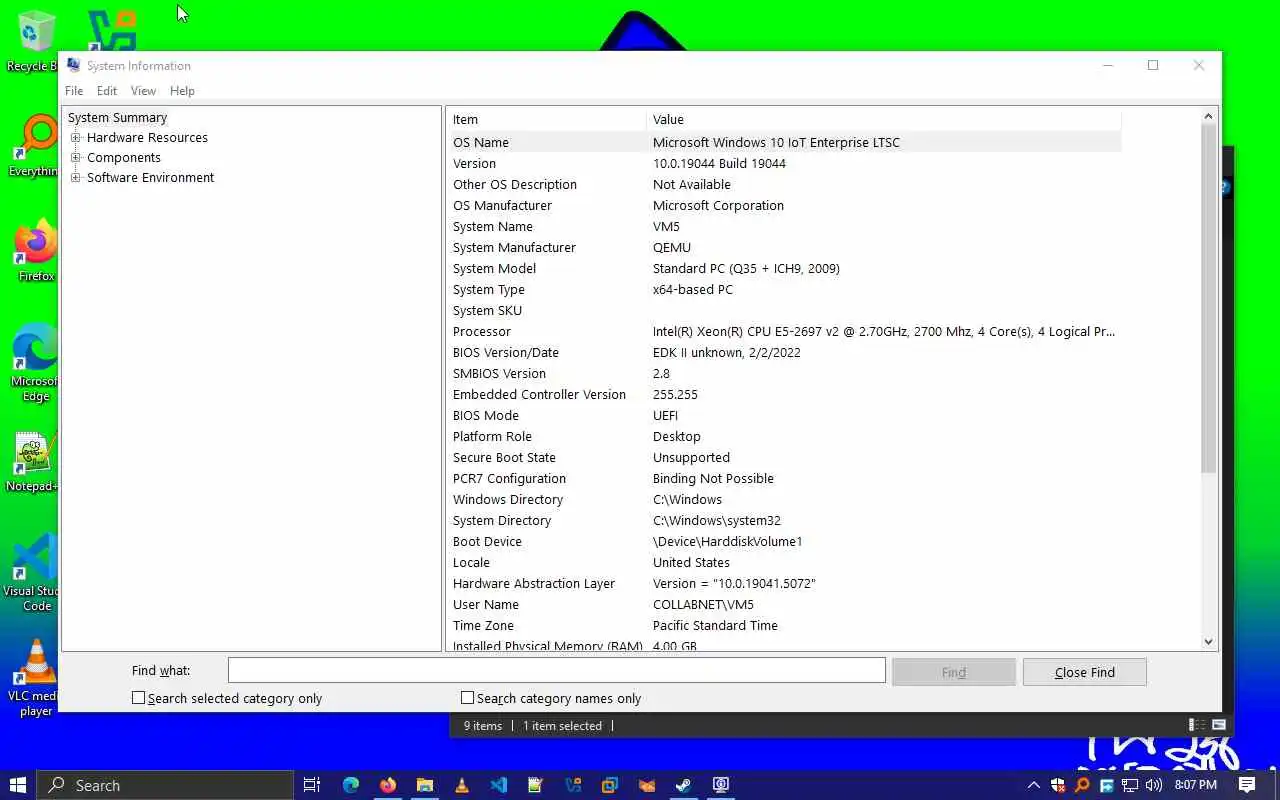Launch VLC from the taskbar
Screen dimensions: 1280x800
pyautogui.click(x=462, y=785)
